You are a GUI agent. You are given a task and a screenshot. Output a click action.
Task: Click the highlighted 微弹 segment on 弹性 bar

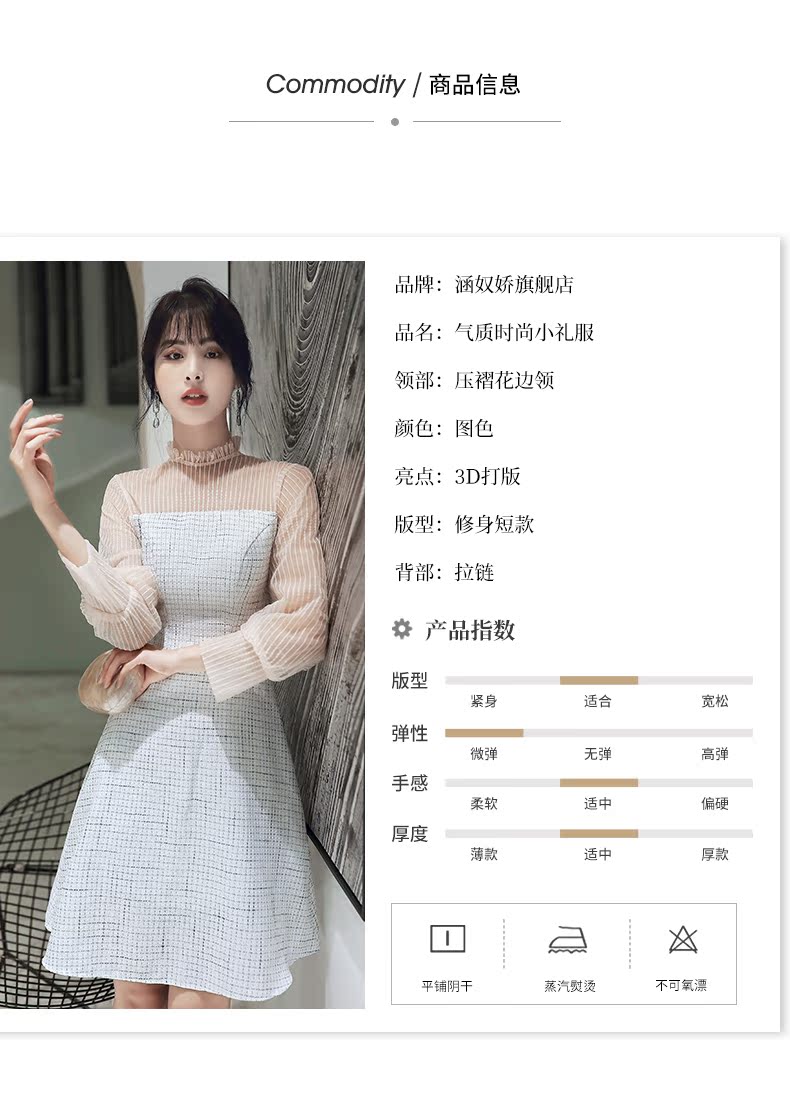pos(484,733)
